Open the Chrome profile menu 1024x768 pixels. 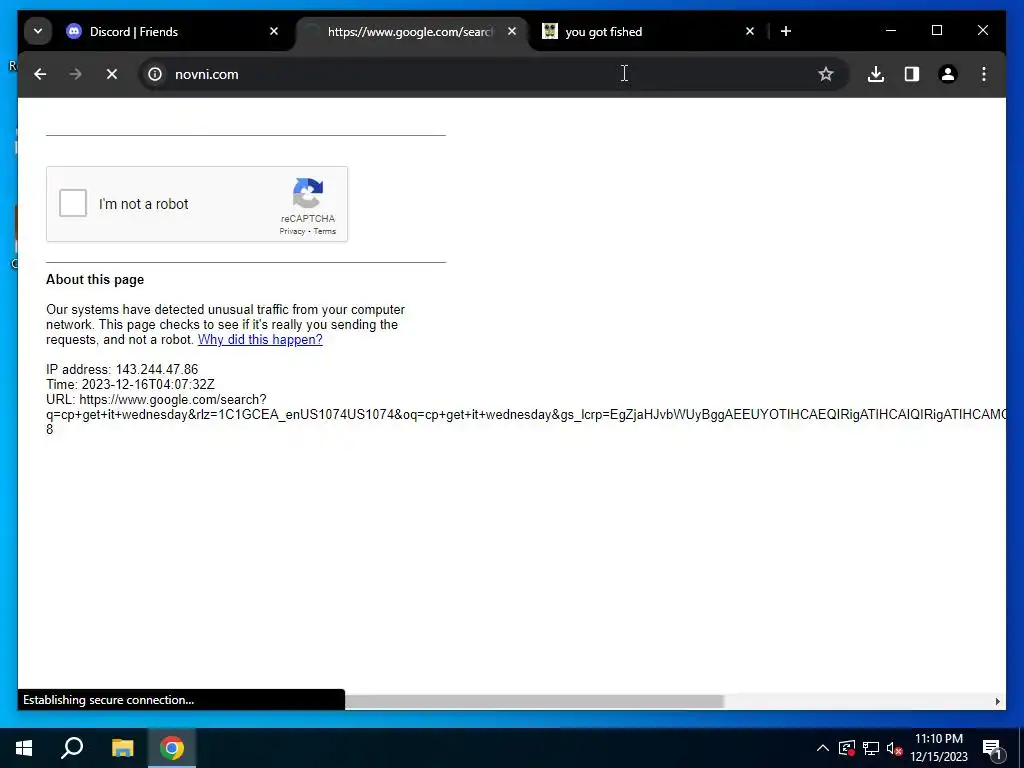[948, 74]
